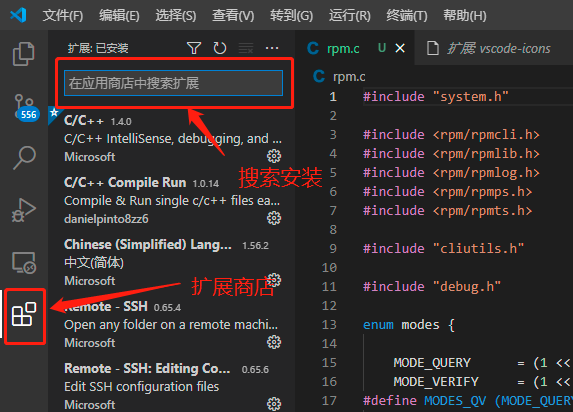The image size is (573, 412).
Task: Select Chinese (Simplified) Language extension entry
Action: coord(172,262)
